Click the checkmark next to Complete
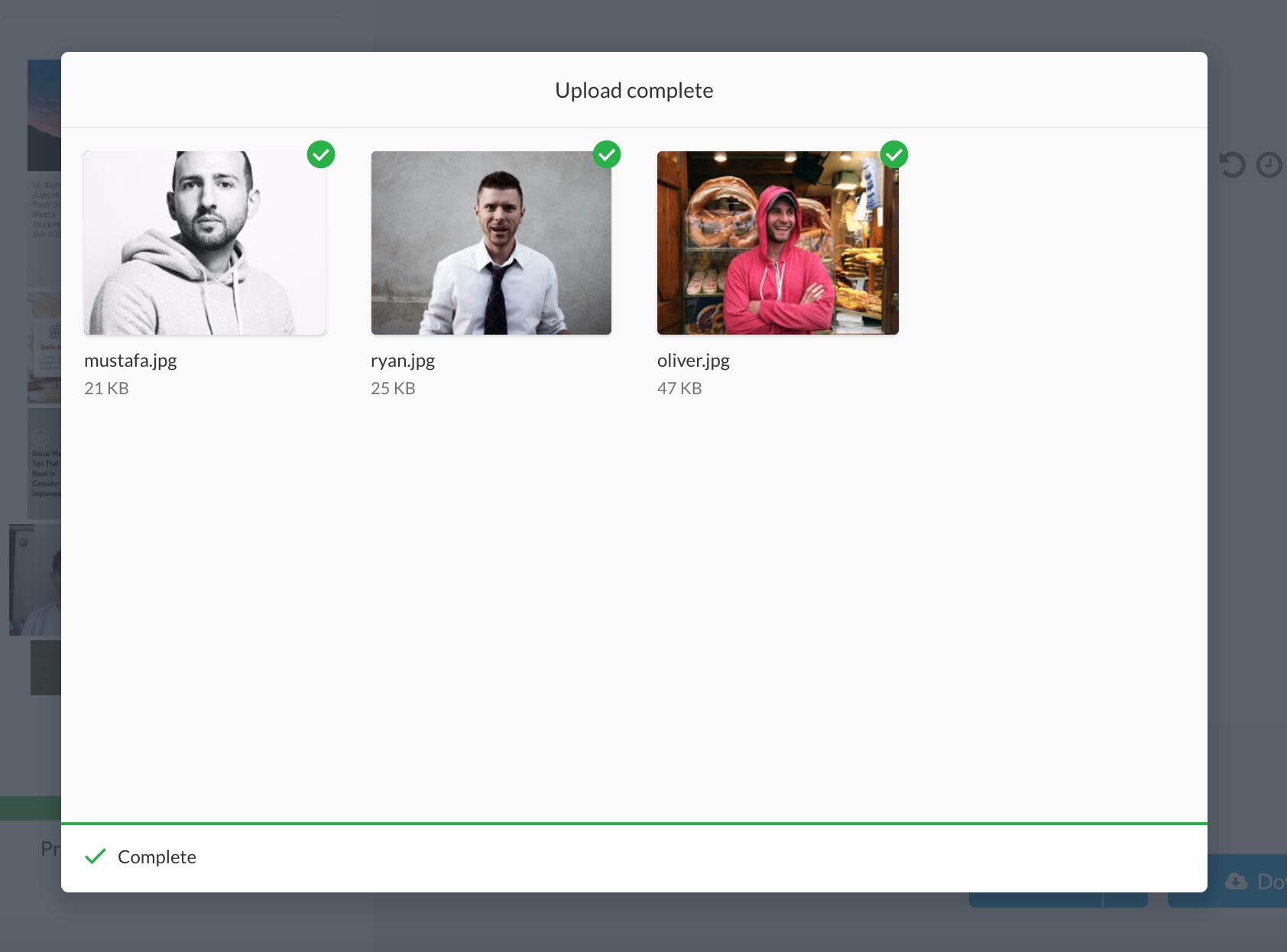Viewport: 1287px width, 952px height. [96, 856]
